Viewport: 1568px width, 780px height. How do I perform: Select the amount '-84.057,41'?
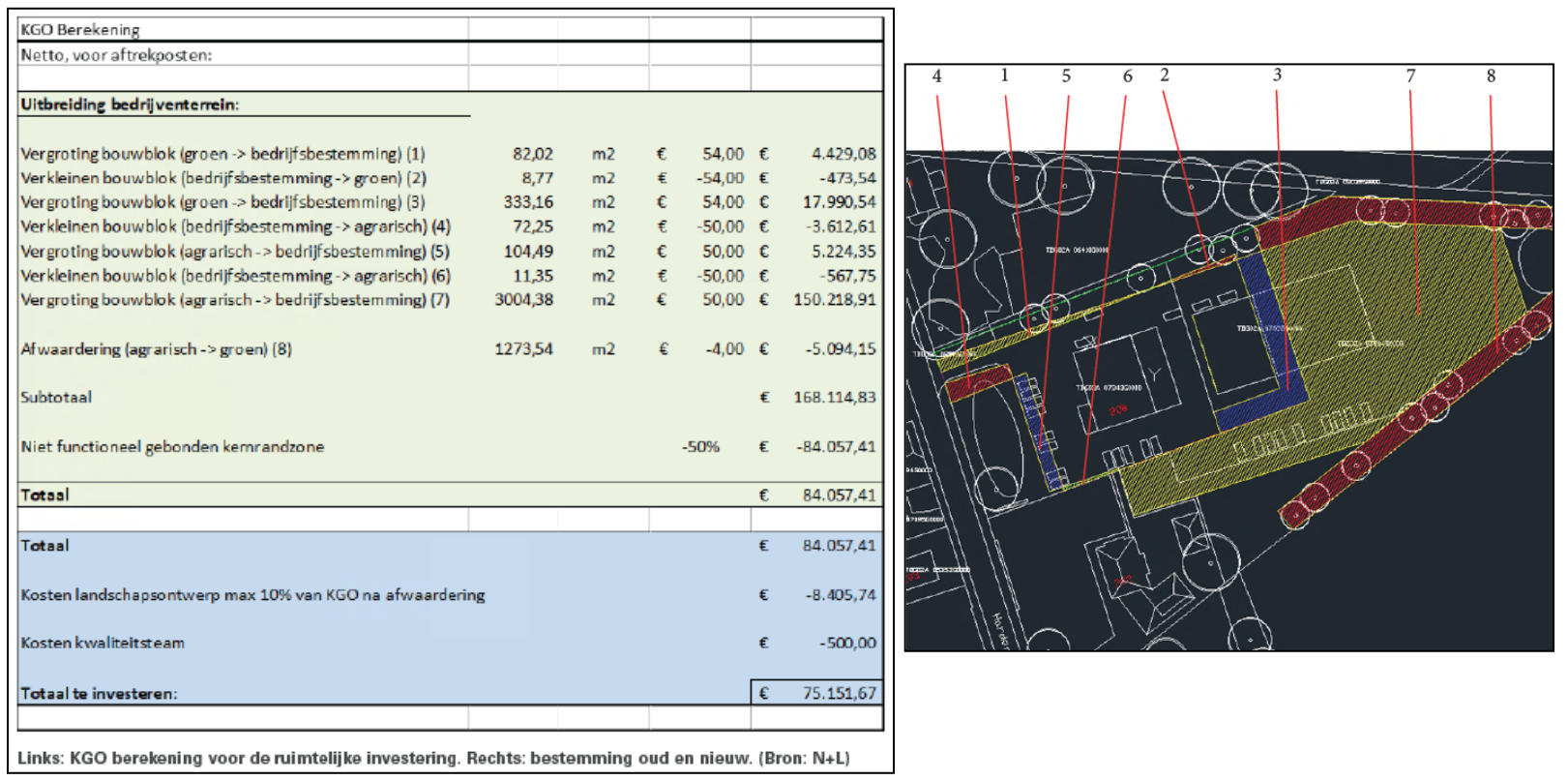pyautogui.click(x=837, y=447)
